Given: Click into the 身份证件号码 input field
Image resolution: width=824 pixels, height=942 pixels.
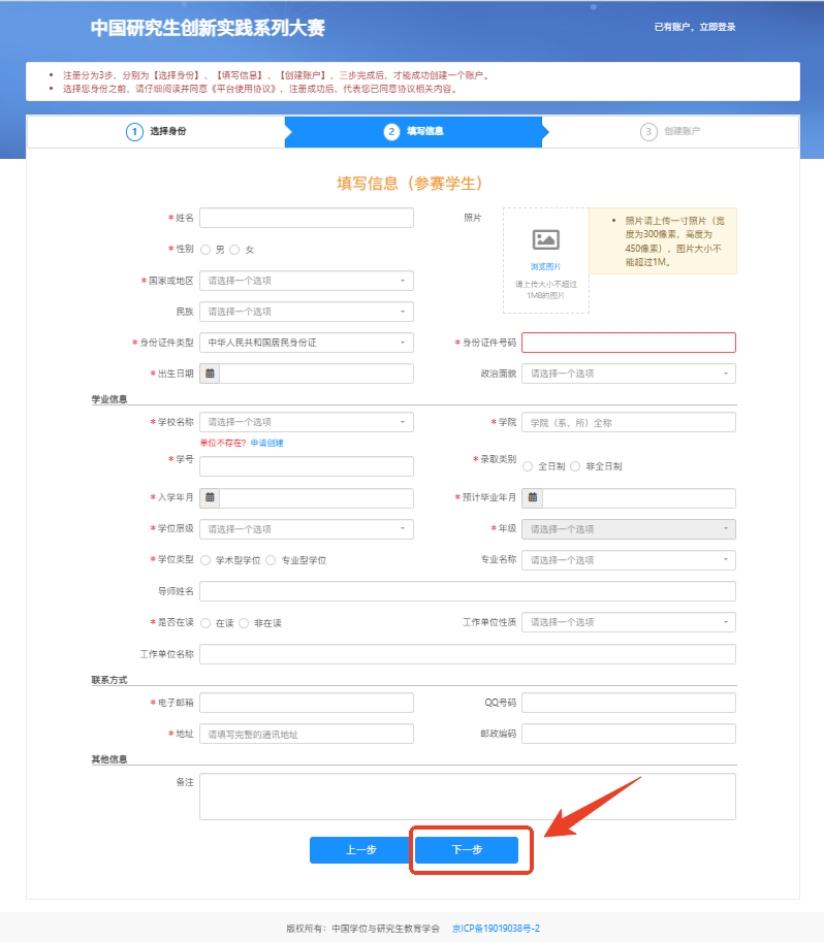Looking at the screenshot, I should pyautogui.click(x=628, y=343).
